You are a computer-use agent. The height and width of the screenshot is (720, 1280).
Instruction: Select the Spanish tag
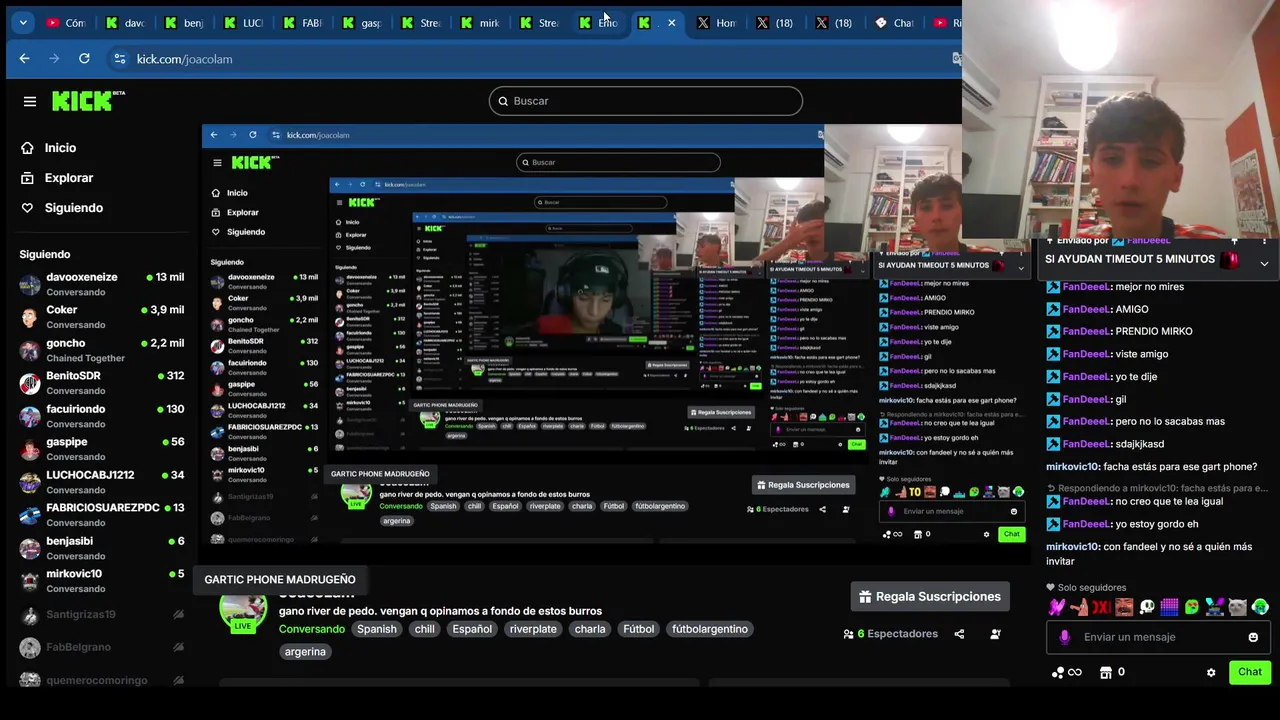coord(377,629)
